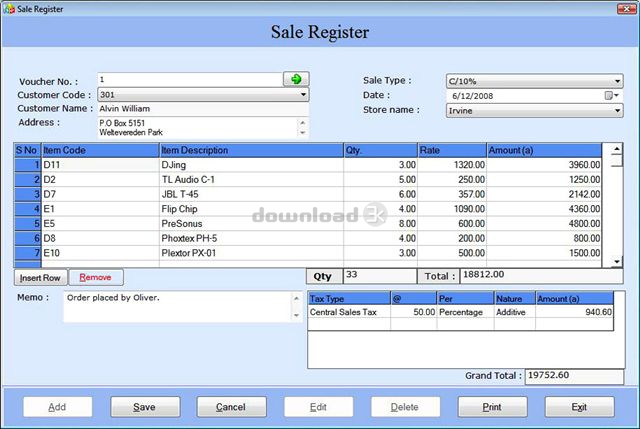Image resolution: width=640 pixels, height=429 pixels.
Task: Click the Print button
Action: [x=491, y=407]
